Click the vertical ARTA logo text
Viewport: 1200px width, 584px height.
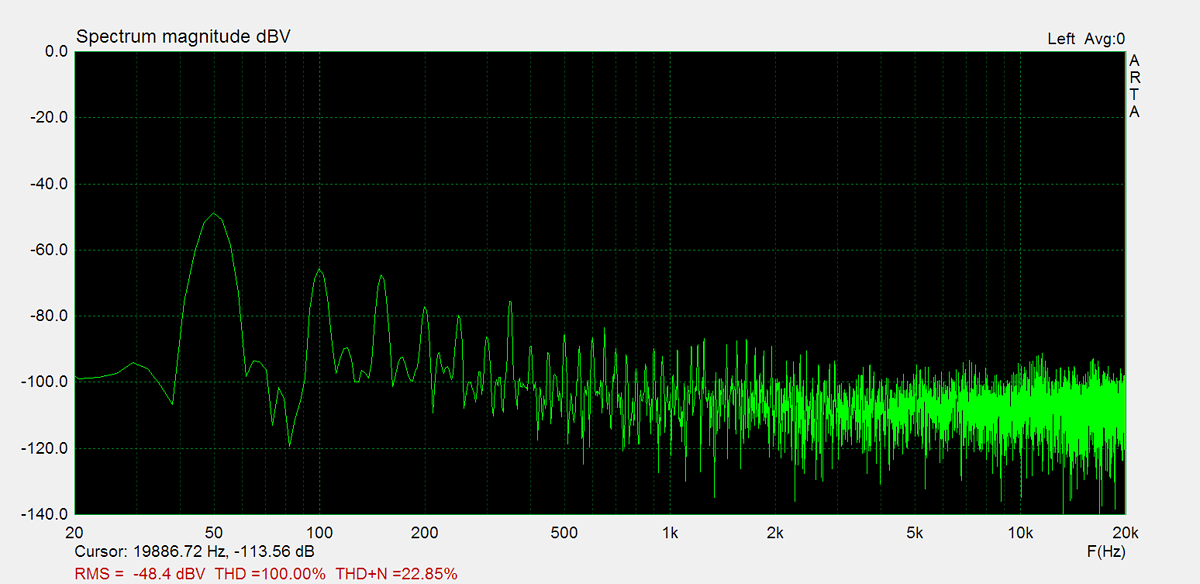1134,86
